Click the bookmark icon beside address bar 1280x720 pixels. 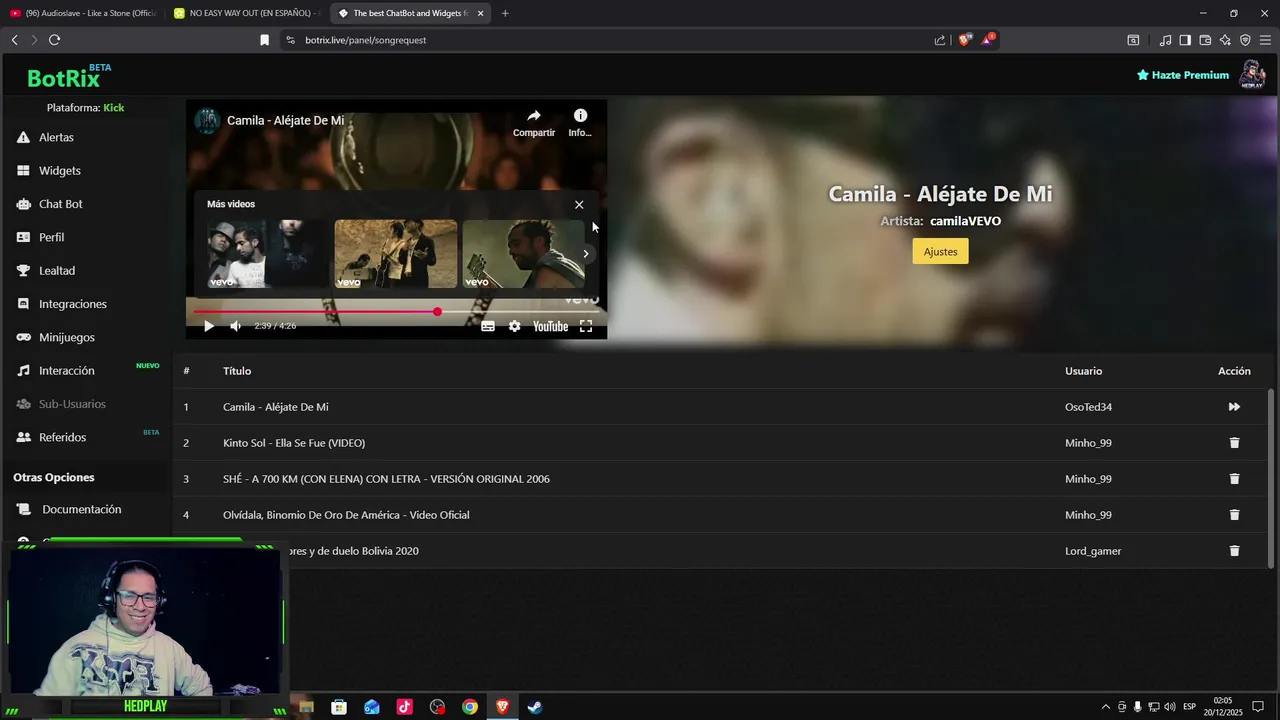tap(264, 40)
